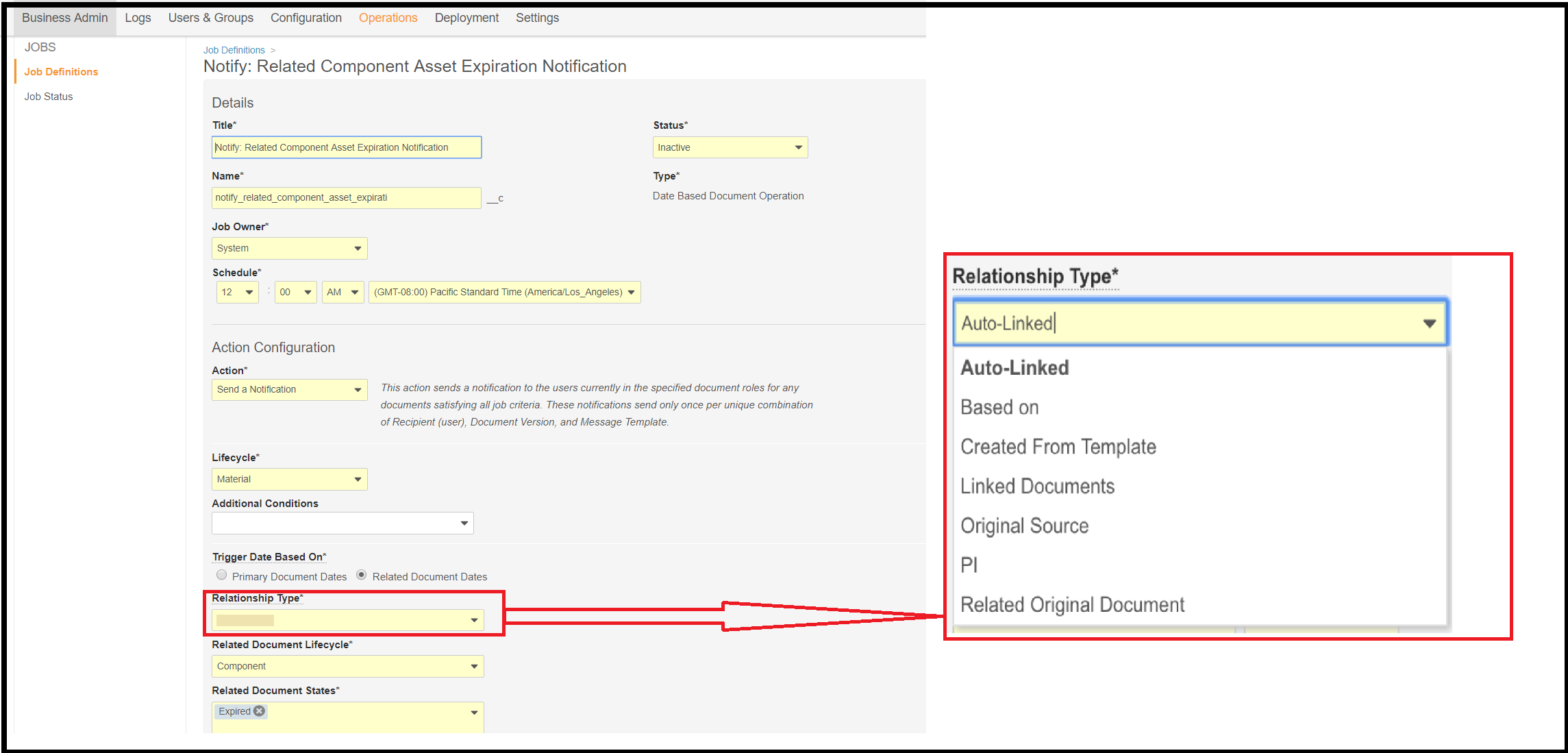Open the Lifecycle Material dropdown

coord(289,479)
